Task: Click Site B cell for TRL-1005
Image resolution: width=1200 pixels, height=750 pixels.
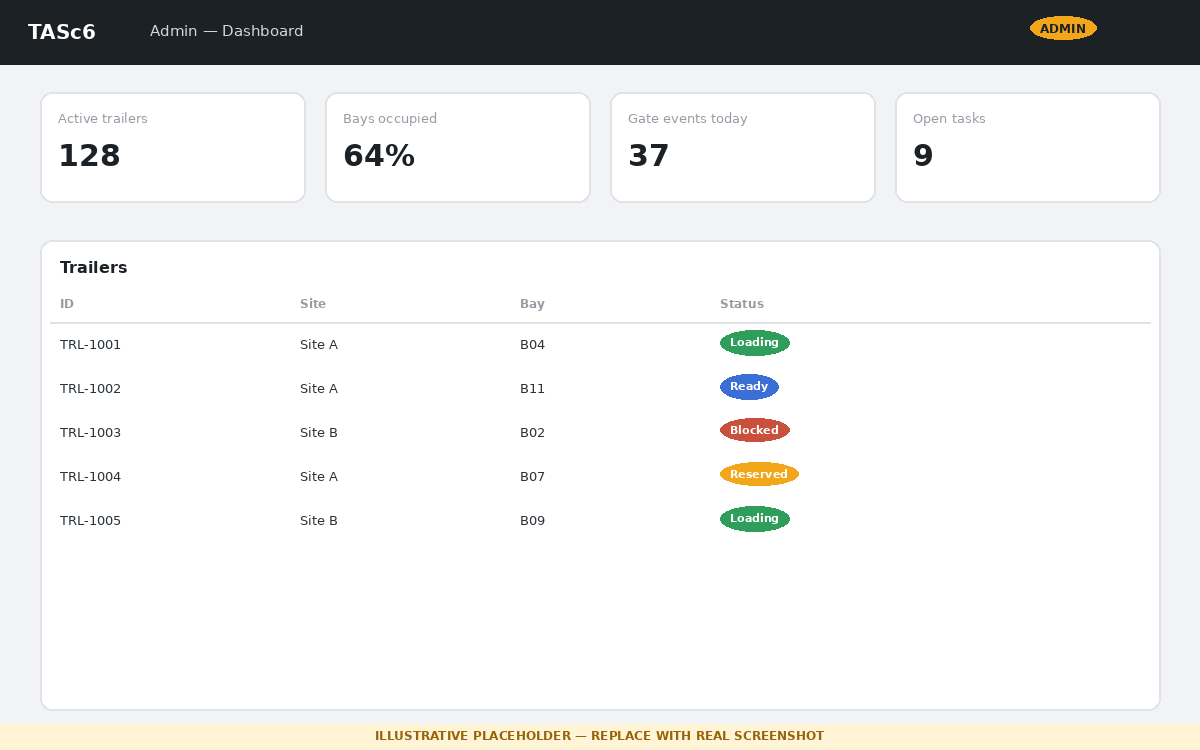Action: pyautogui.click(x=319, y=521)
